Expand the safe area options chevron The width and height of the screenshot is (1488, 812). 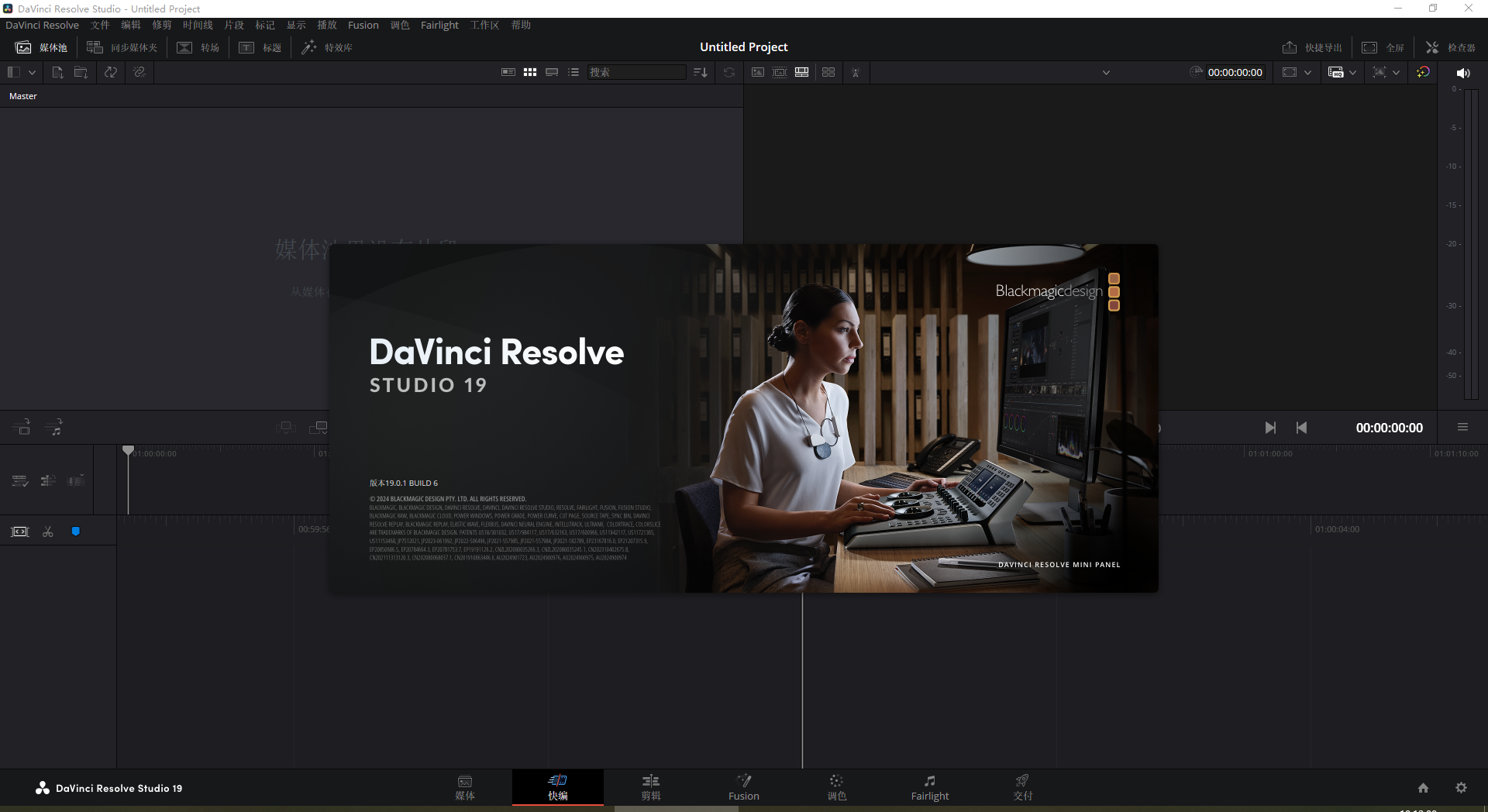[1307, 73]
